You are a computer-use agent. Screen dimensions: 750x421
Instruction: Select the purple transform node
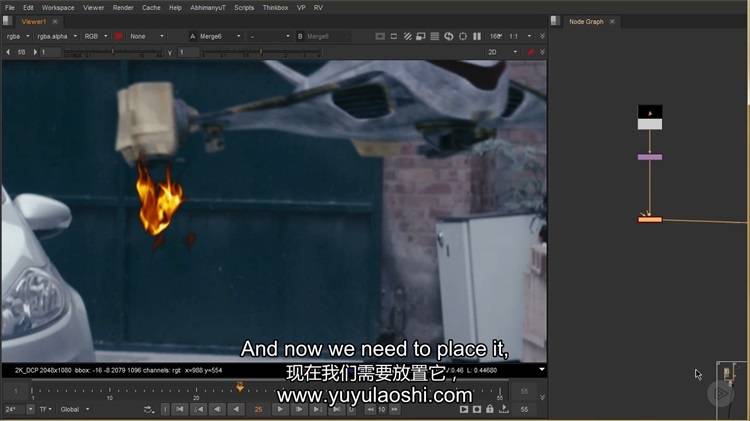click(650, 157)
